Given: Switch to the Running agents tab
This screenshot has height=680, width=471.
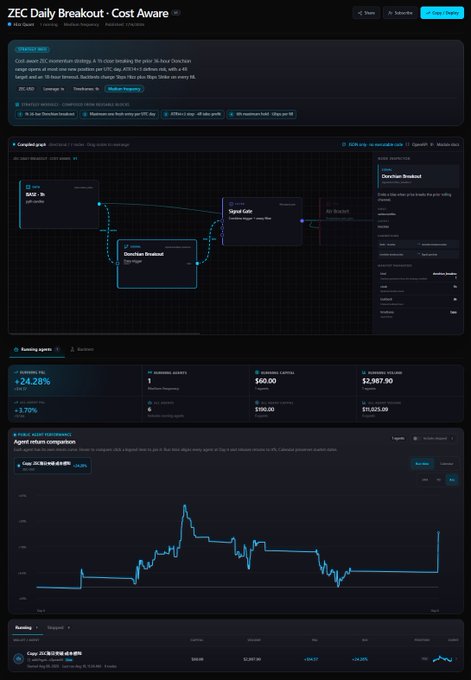Looking at the screenshot, I should [37, 350].
